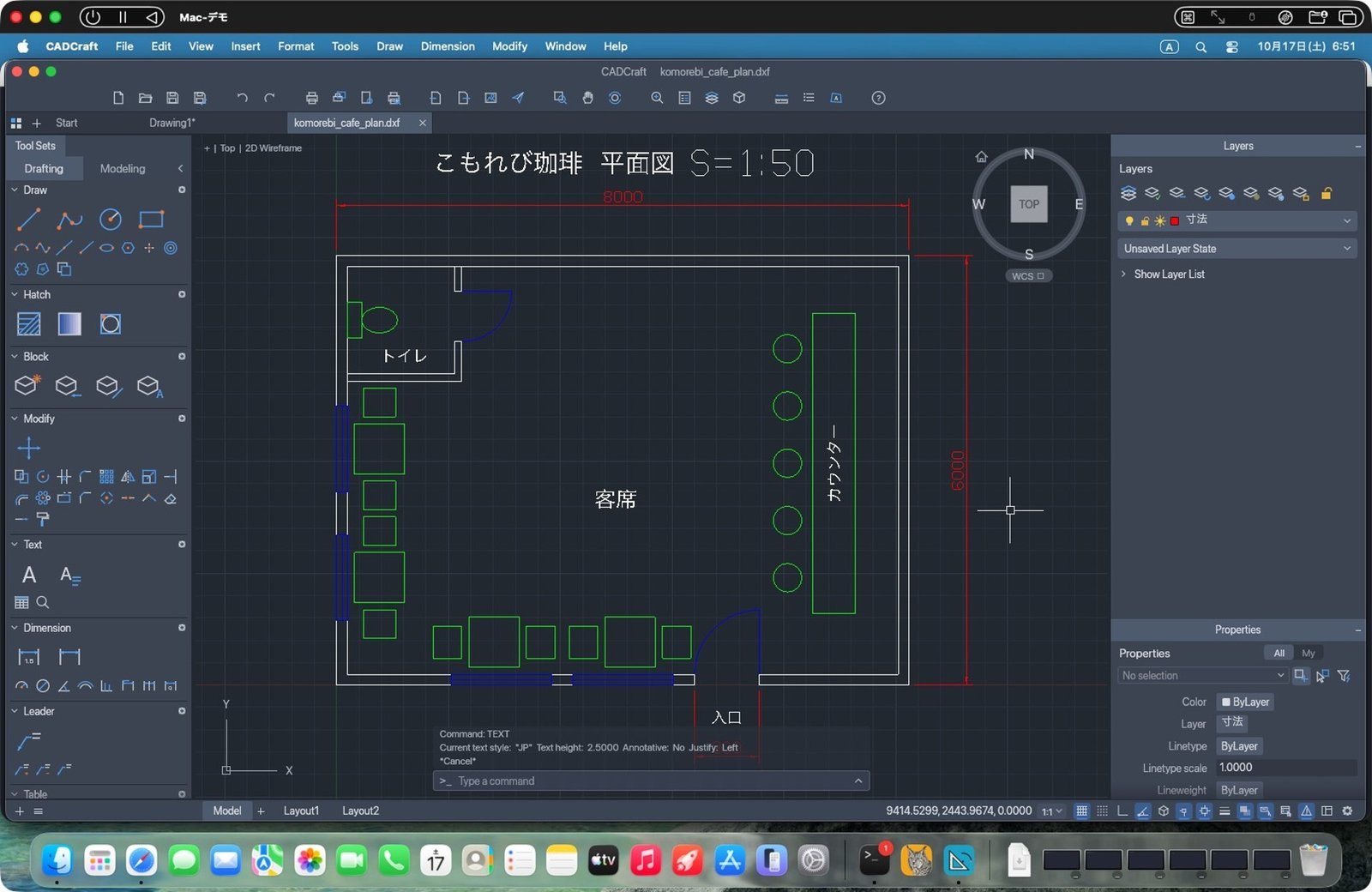Activate the Pan hand tool

coord(587,98)
